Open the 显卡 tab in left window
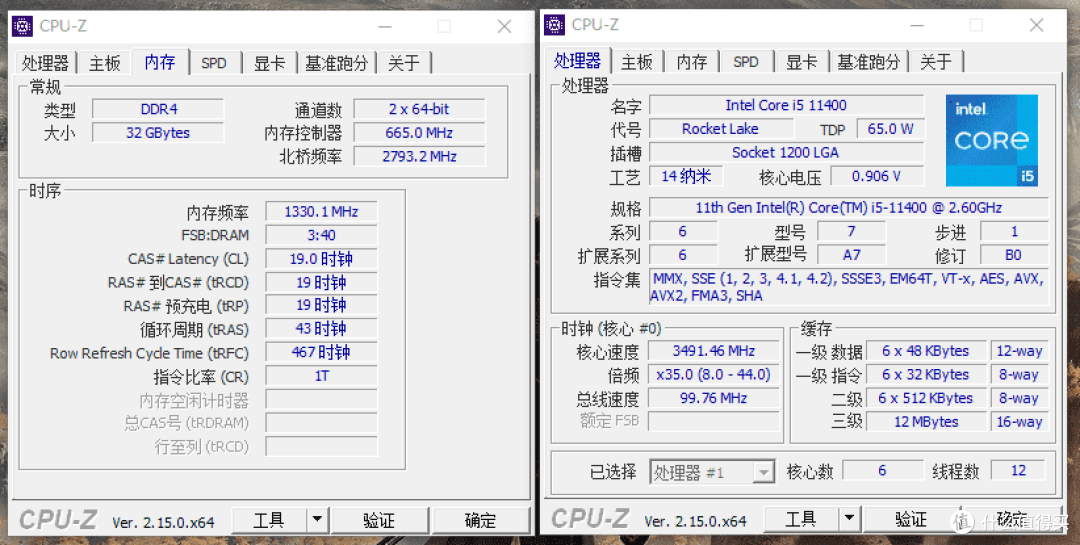The height and width of the screenshot is (545, 1080). click(269, 63)
